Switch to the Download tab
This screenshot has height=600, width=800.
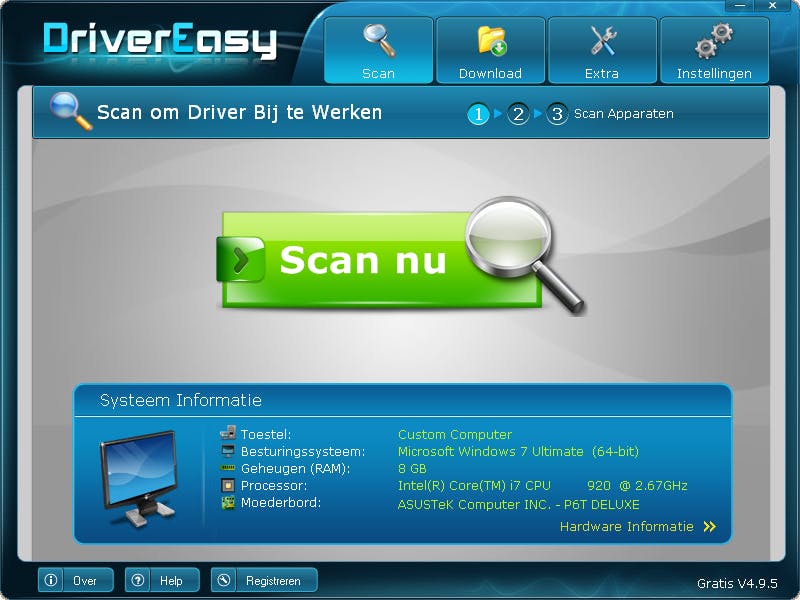pos(490,50)
